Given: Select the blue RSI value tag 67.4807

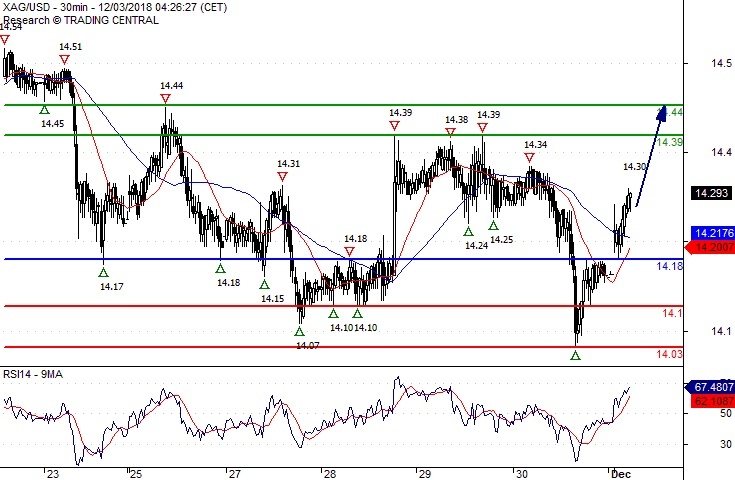Looking at the screenshot, I should tap(710, 387).
